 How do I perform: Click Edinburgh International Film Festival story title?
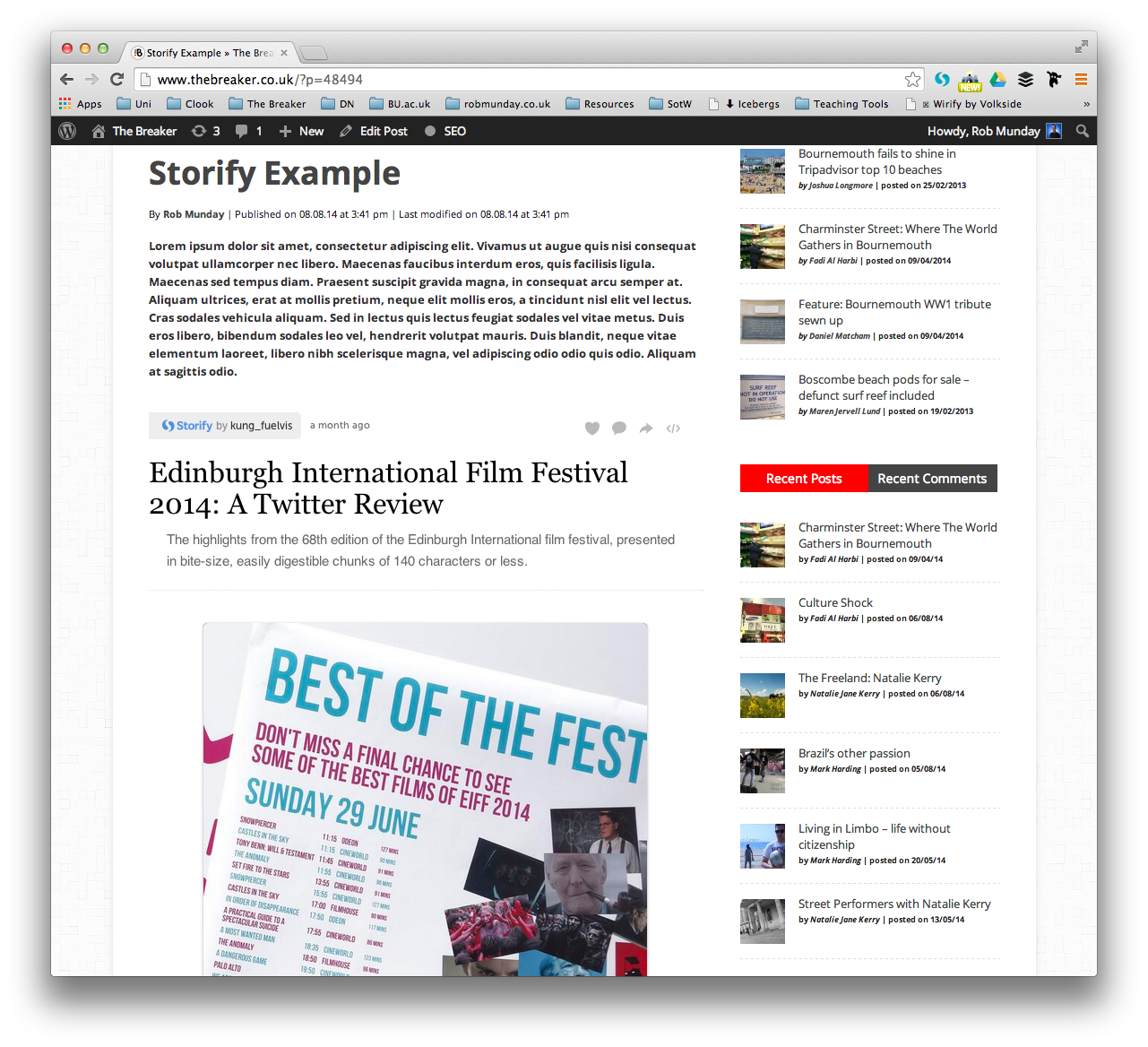388,488
